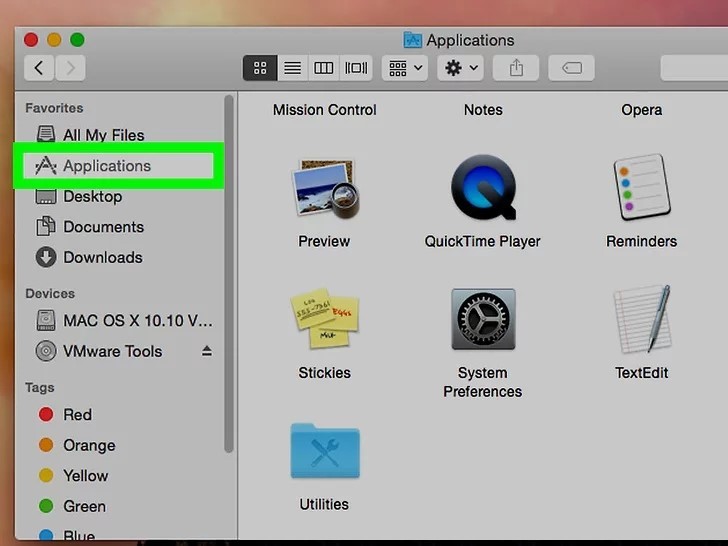This screenshot has width=728, height=546.
Task: Switch to column view
Action: pyautogui.click(x=324, y=68)
